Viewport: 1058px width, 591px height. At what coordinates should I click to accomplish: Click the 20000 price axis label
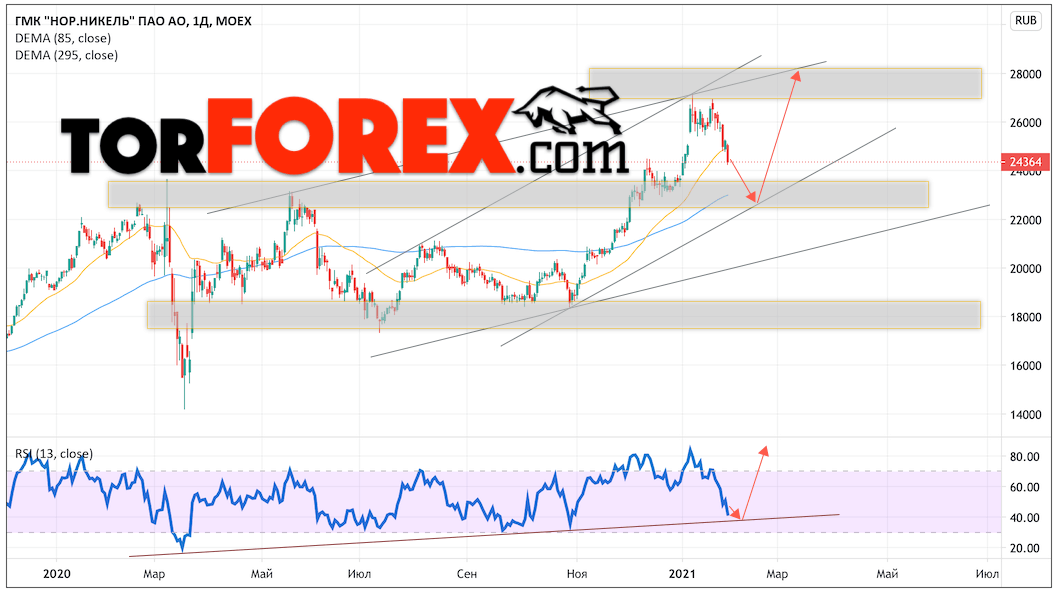[1026, 269]
